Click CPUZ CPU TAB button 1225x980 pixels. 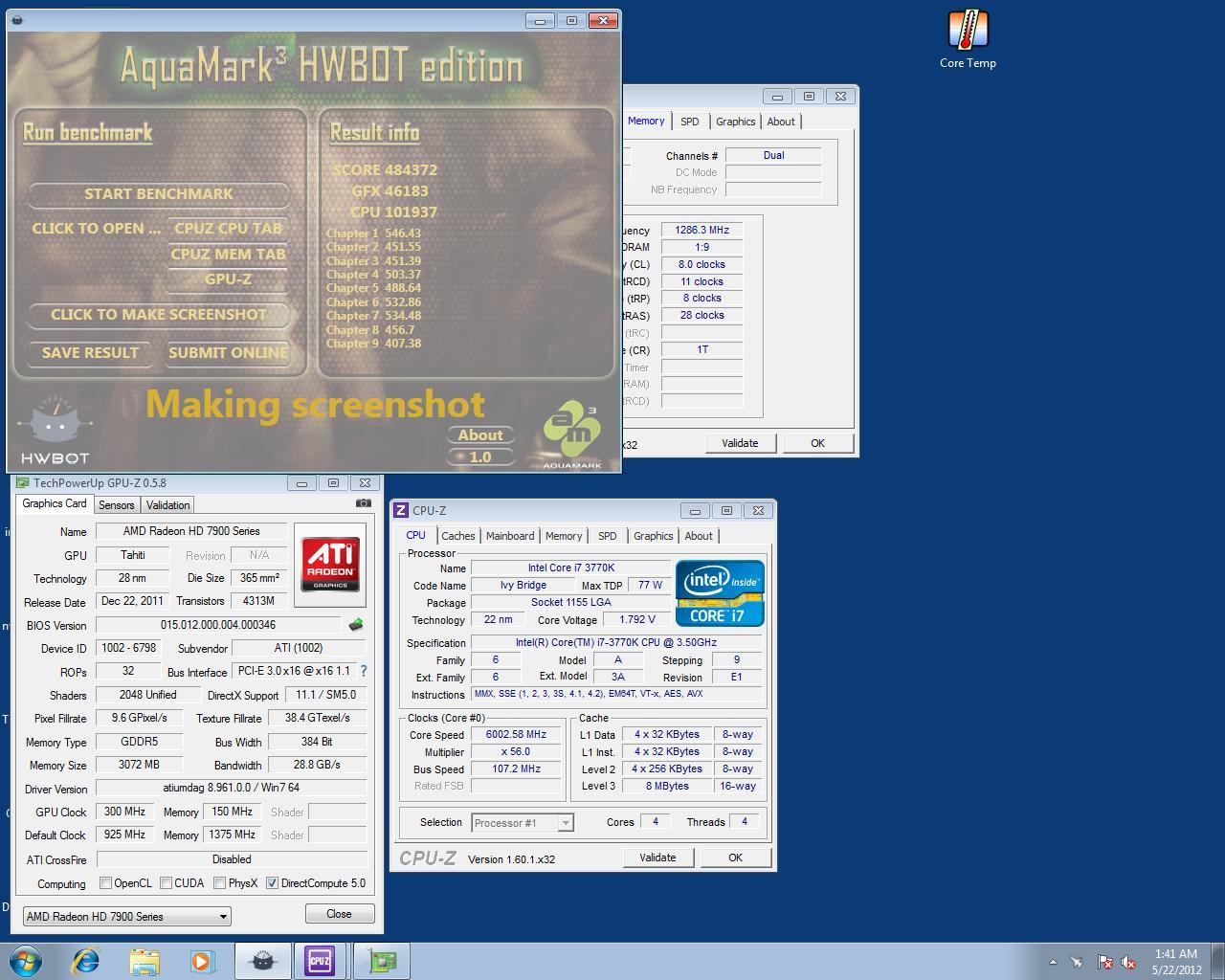[228, 229]
